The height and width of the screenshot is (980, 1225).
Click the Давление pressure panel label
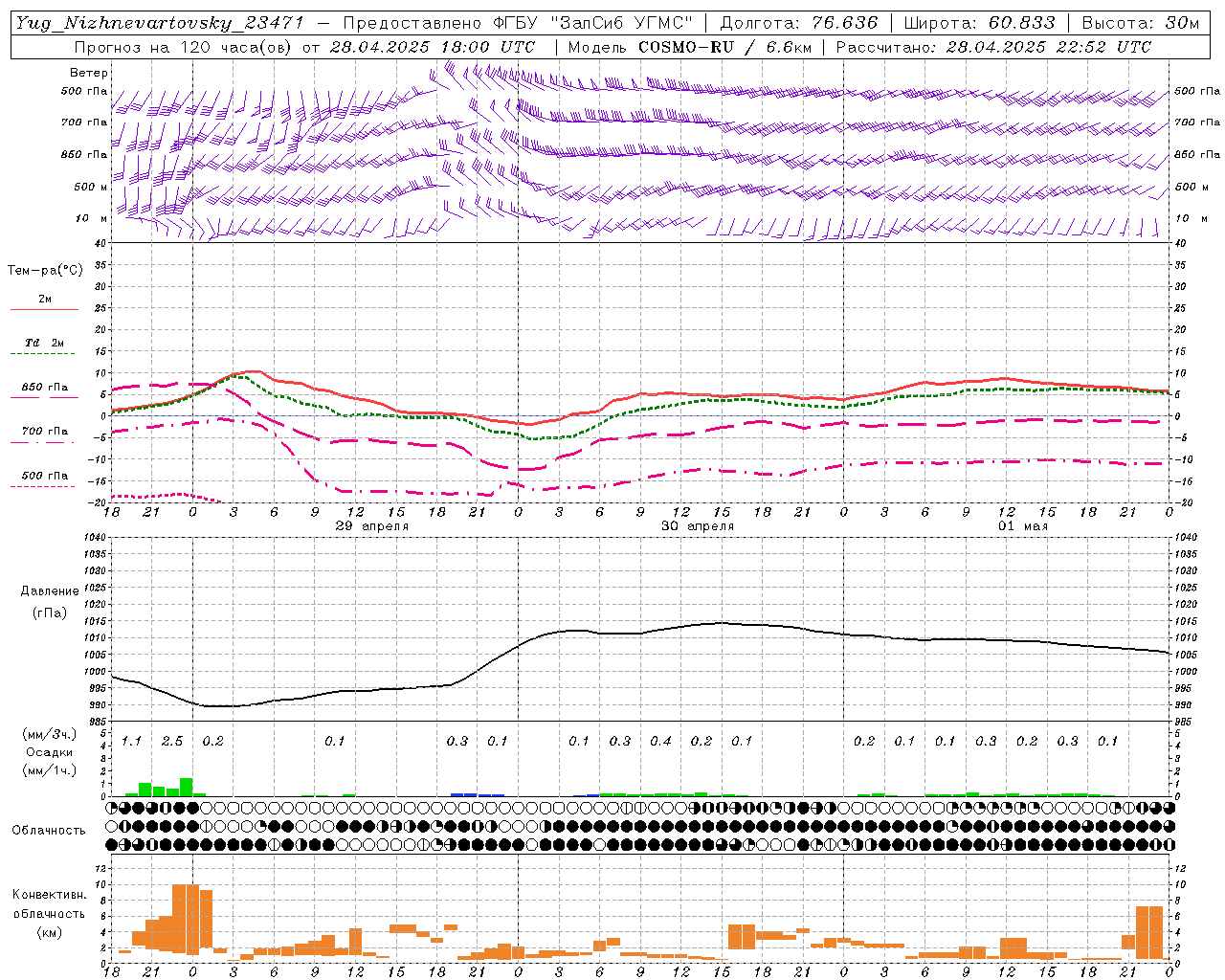pos(50,591)
